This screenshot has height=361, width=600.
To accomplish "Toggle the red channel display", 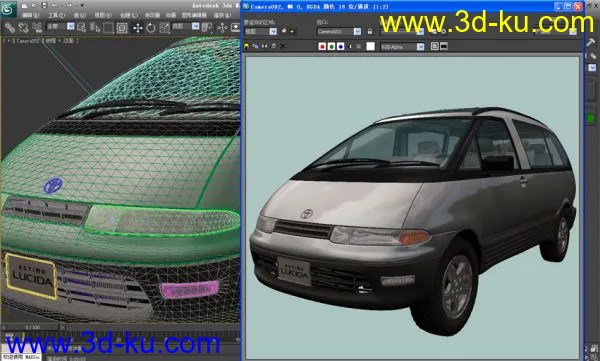I will [322, 46].
